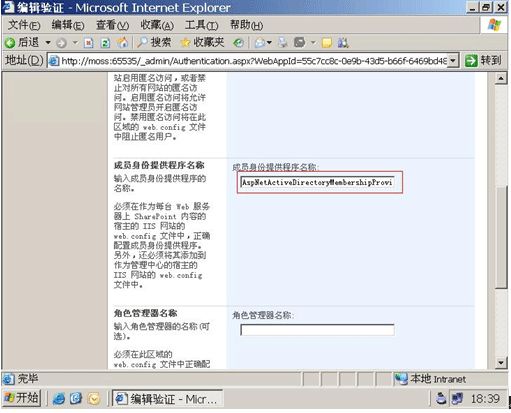Click the second Quick Launch icon
511x413 pixels.
[x=76, y=399]
